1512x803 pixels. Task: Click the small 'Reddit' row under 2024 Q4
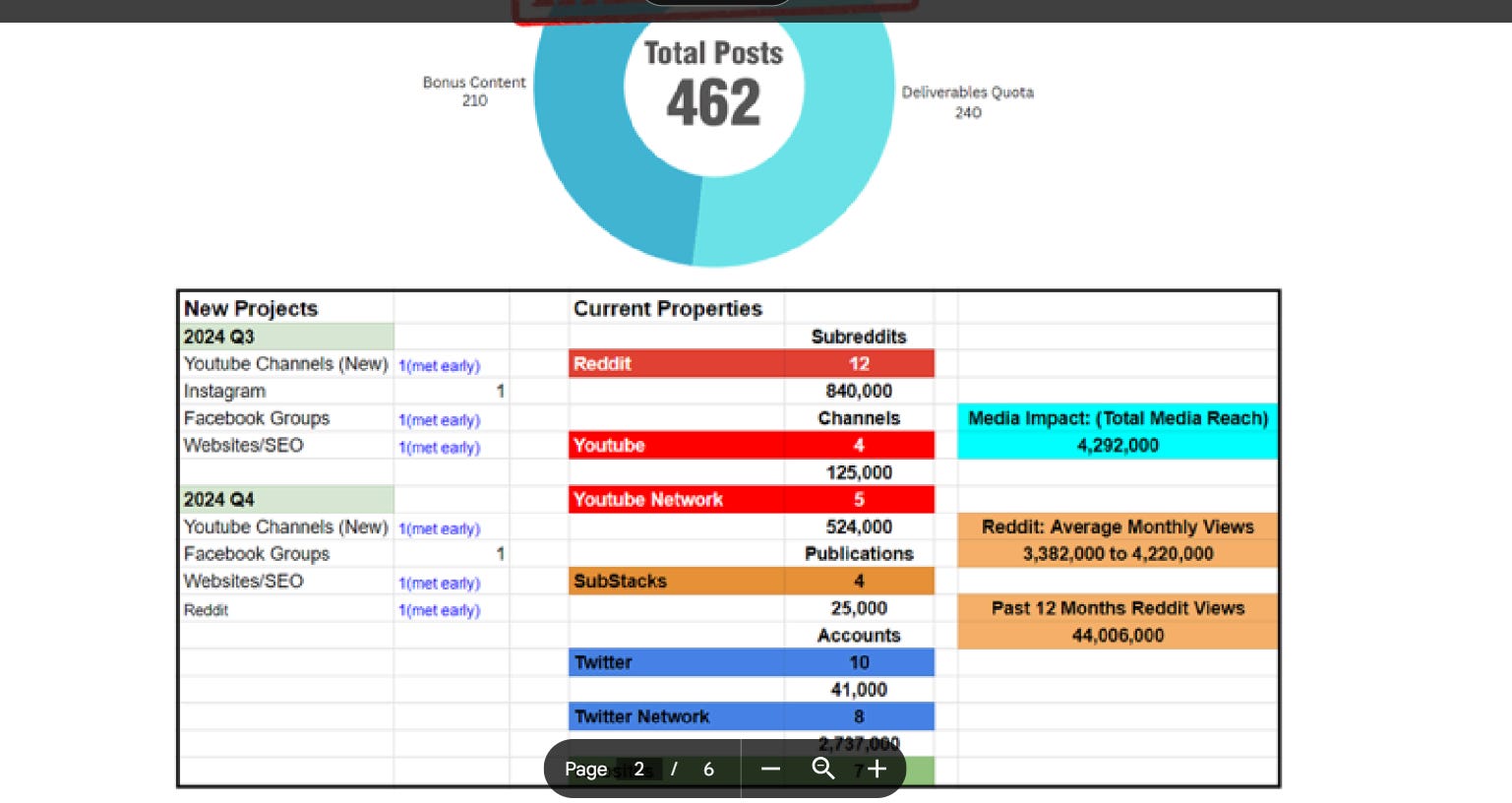(206, 610)
